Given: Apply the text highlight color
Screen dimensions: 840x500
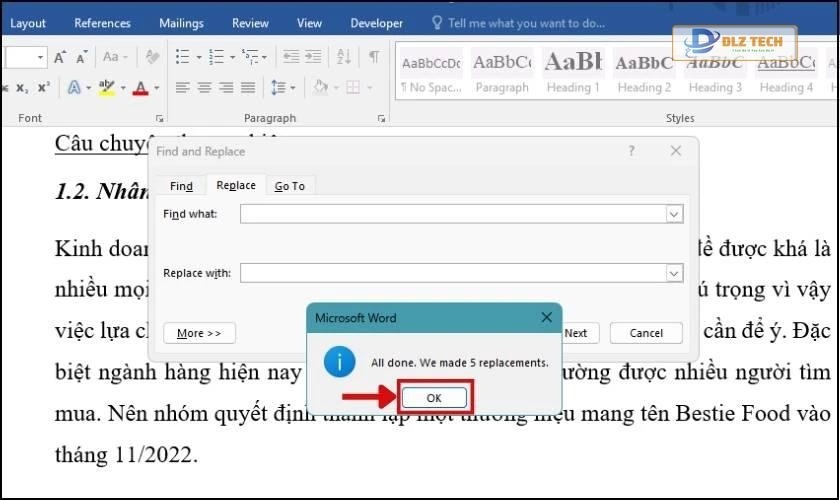Looking at the screenshot, I should [108, 88].
